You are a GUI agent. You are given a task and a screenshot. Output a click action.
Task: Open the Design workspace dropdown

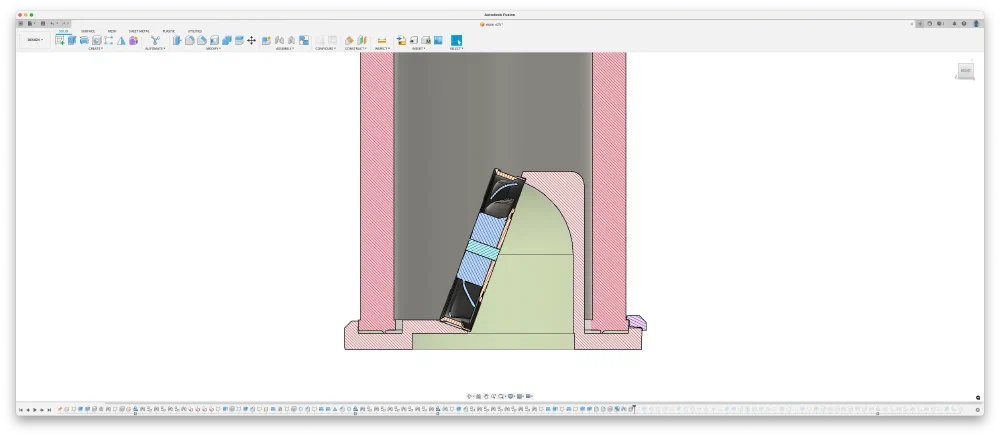pyautogui.click(x=35, y=40)
